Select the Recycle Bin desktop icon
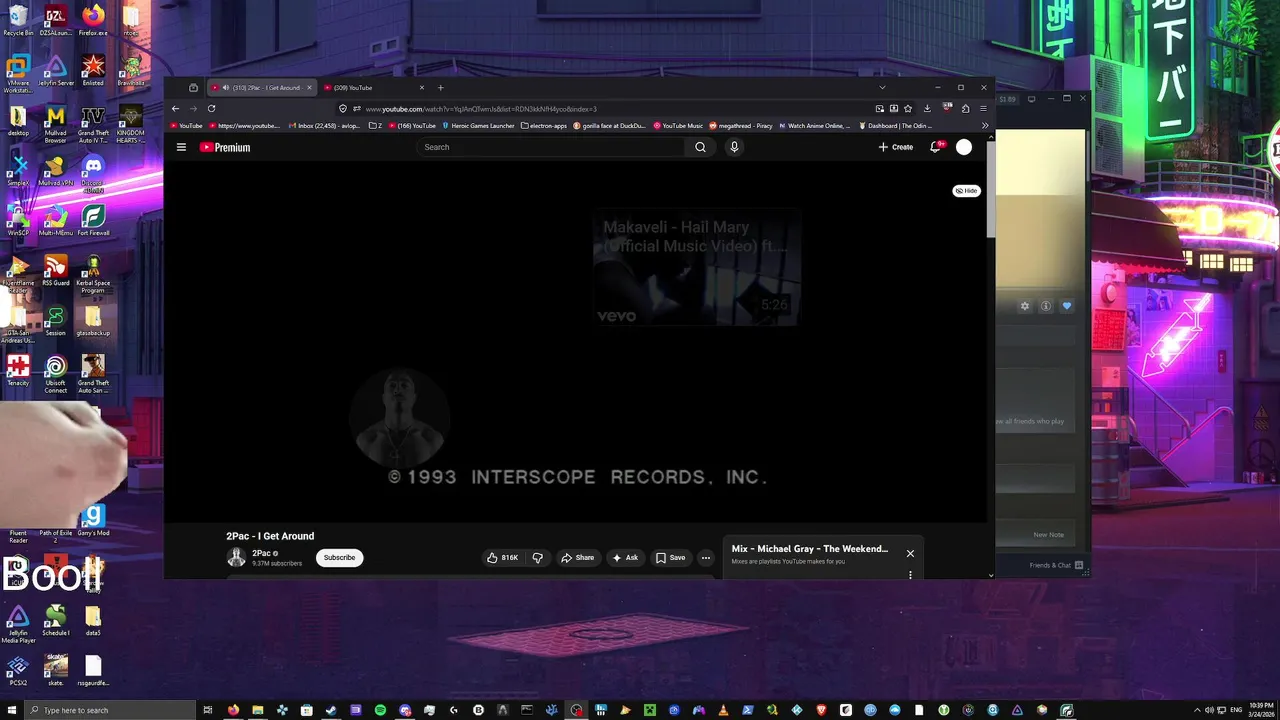Image resolution: width=1280 pixels, height=720 pixels. [18, 20]
